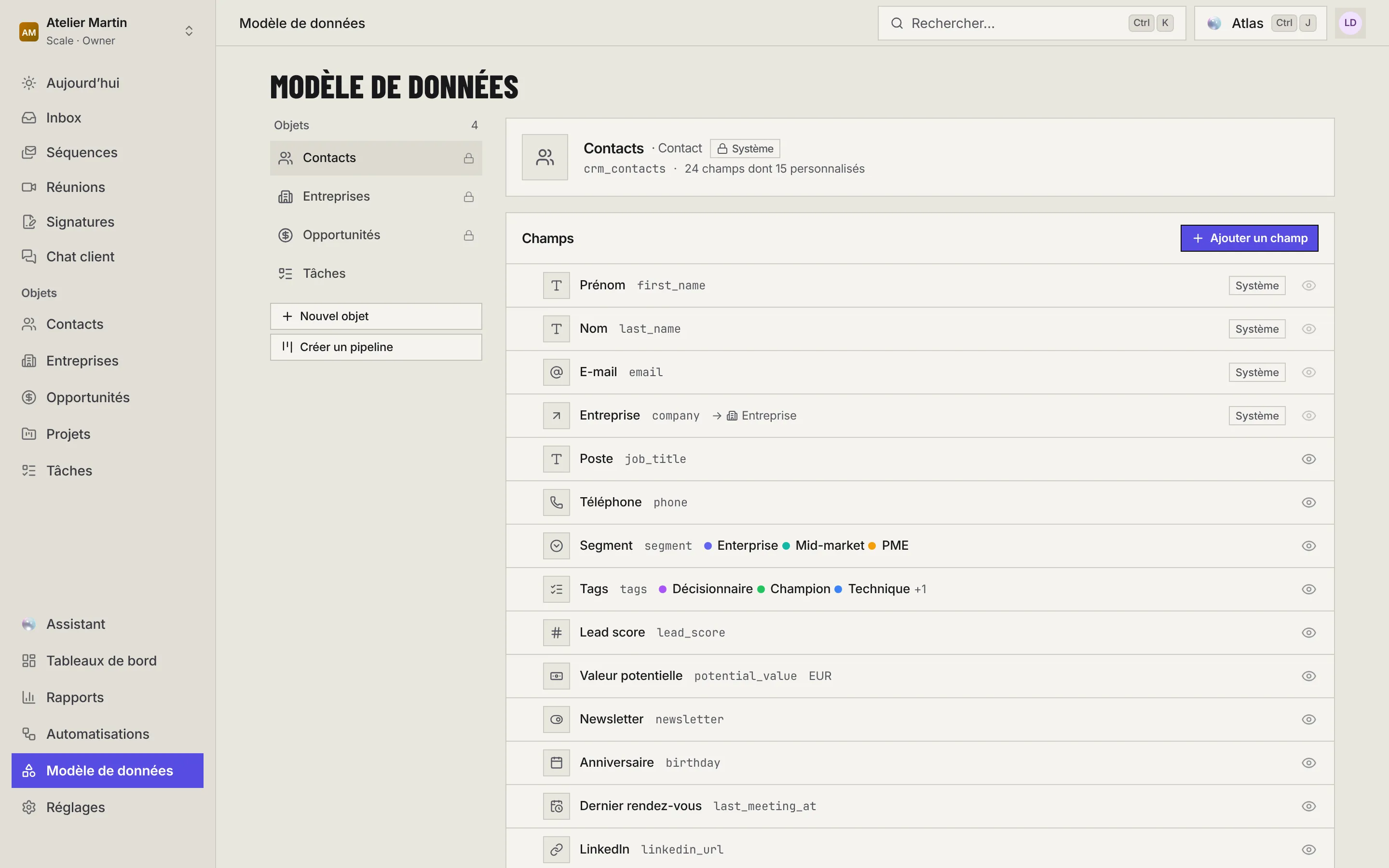This screenshot has height=868, width=1389.
Task: Click the LD user avatar
Action: point(1350,23)
